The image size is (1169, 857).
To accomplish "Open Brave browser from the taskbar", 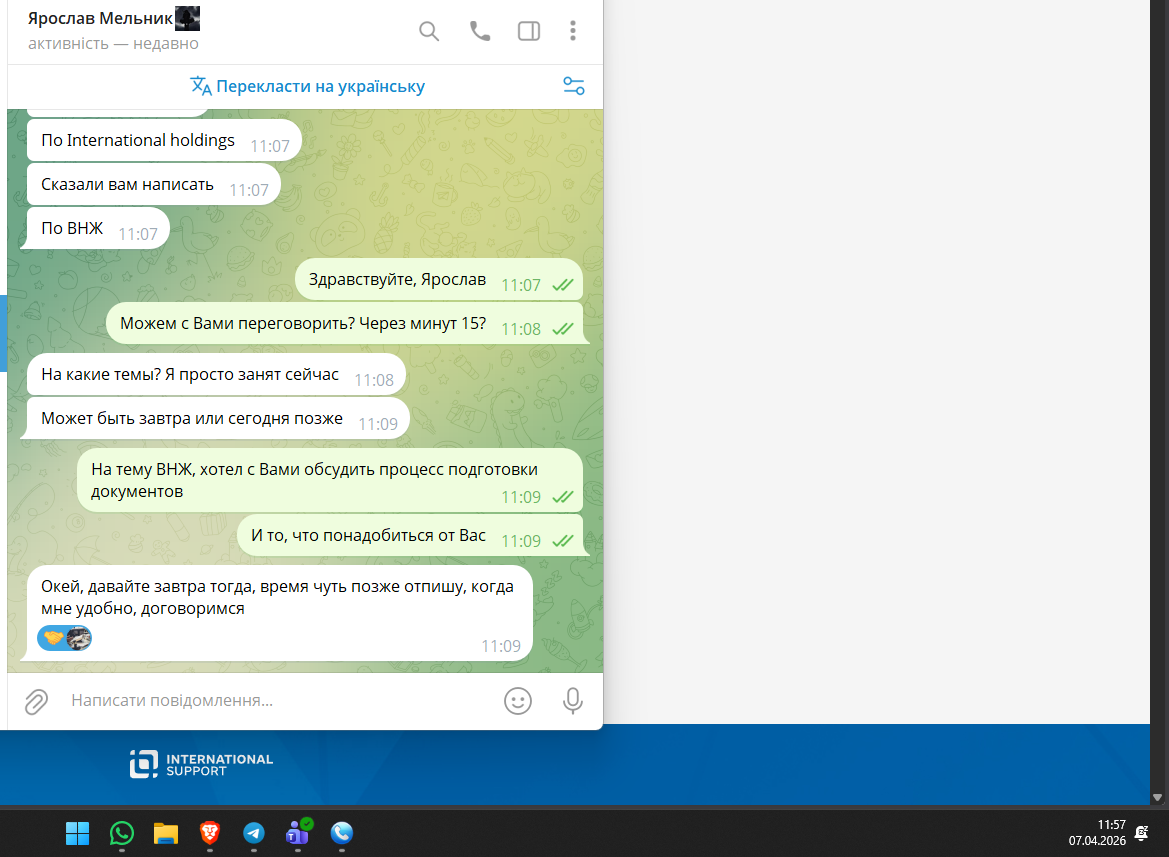I will pyautogui.click(x=209, y=833).
